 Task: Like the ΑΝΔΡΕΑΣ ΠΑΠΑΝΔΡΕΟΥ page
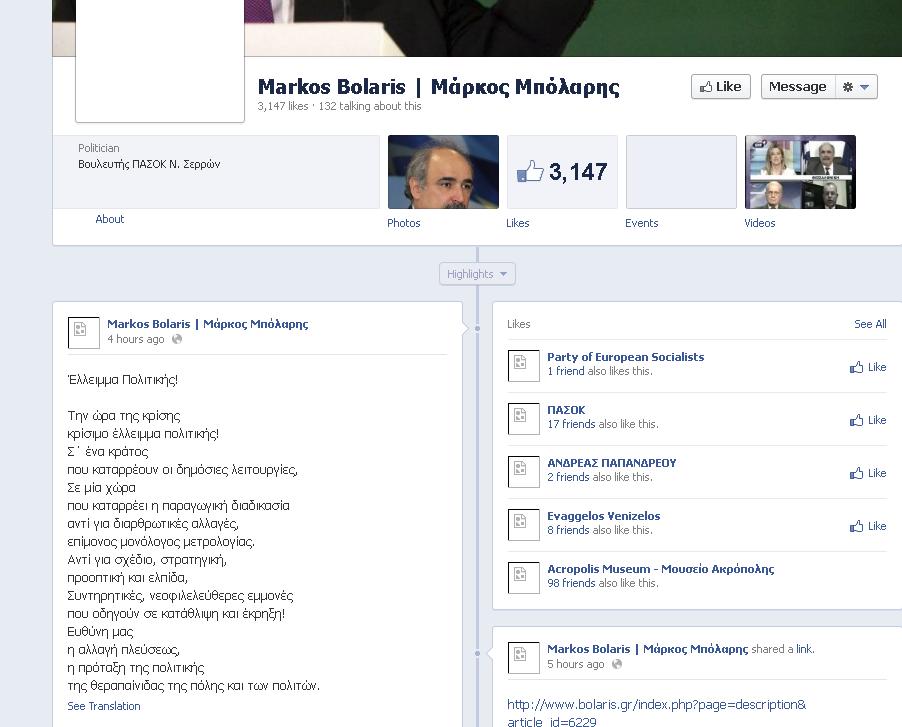[x=868, y=473]
